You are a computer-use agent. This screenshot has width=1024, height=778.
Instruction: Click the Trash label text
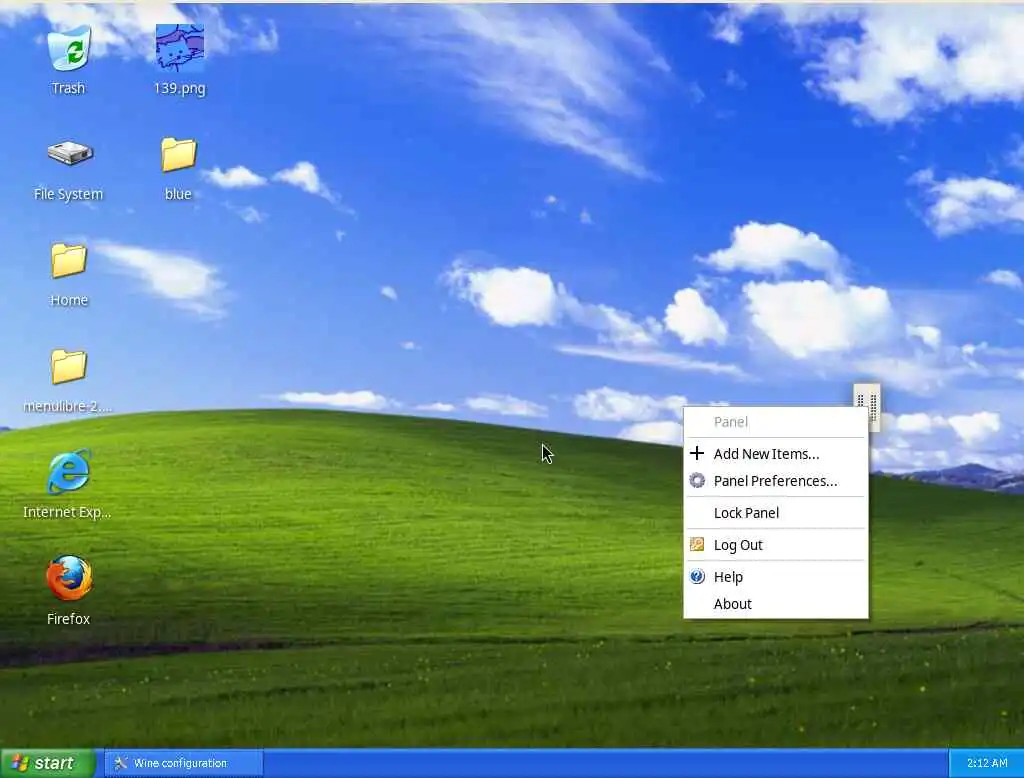coord(69,88)
